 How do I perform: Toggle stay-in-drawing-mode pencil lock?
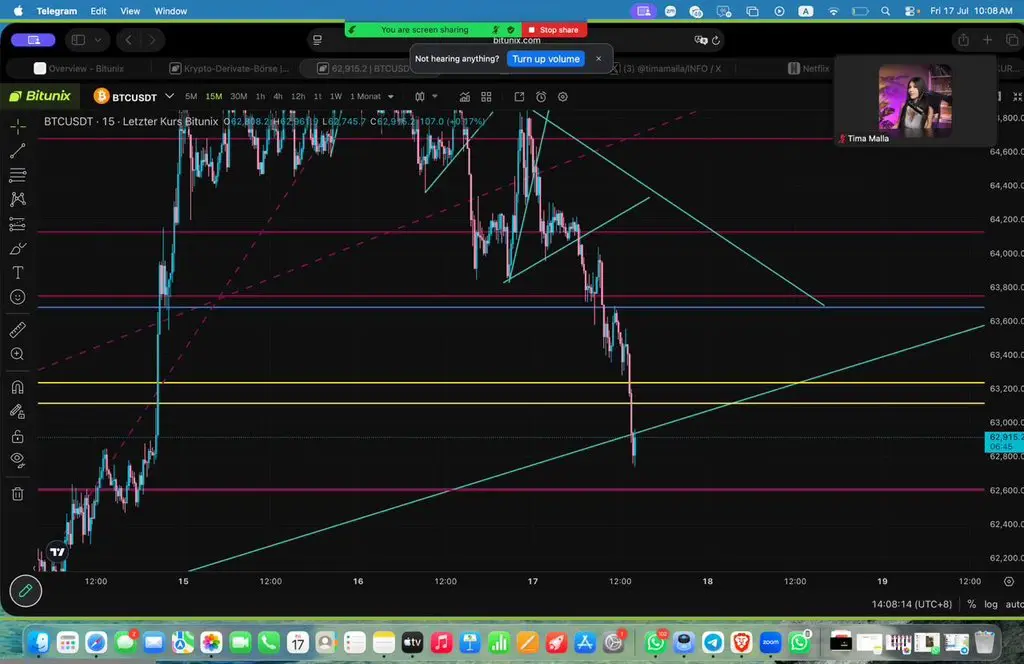point(18,411)
